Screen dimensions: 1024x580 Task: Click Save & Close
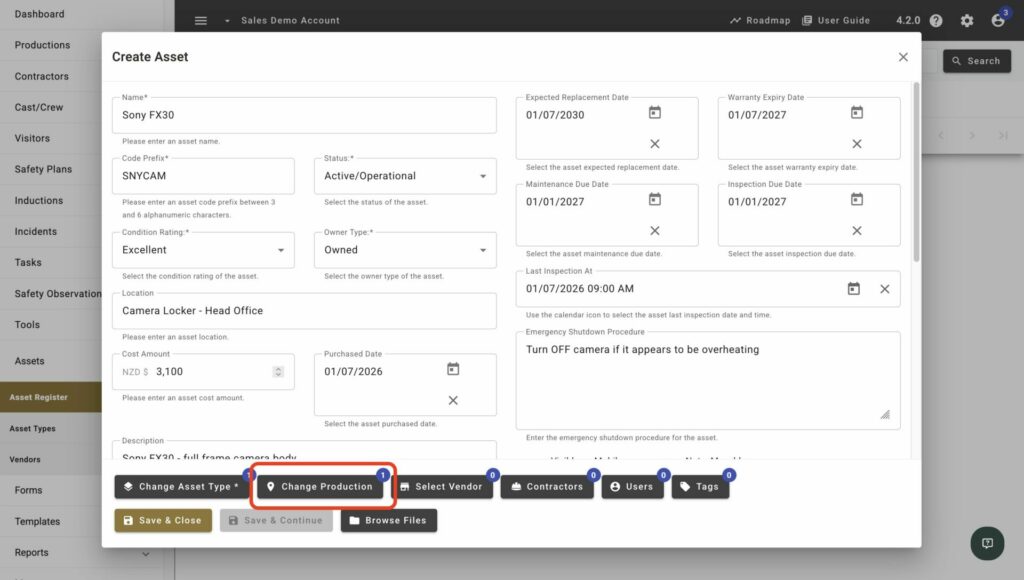(x=163, y=521)
